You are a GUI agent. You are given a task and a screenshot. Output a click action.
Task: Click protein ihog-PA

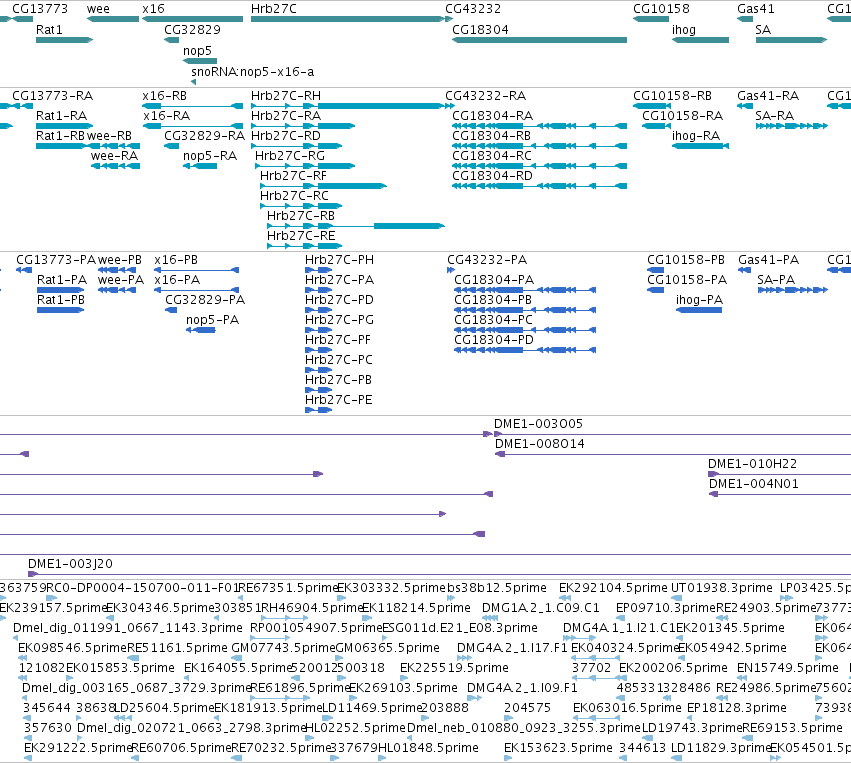pos(699,300)
